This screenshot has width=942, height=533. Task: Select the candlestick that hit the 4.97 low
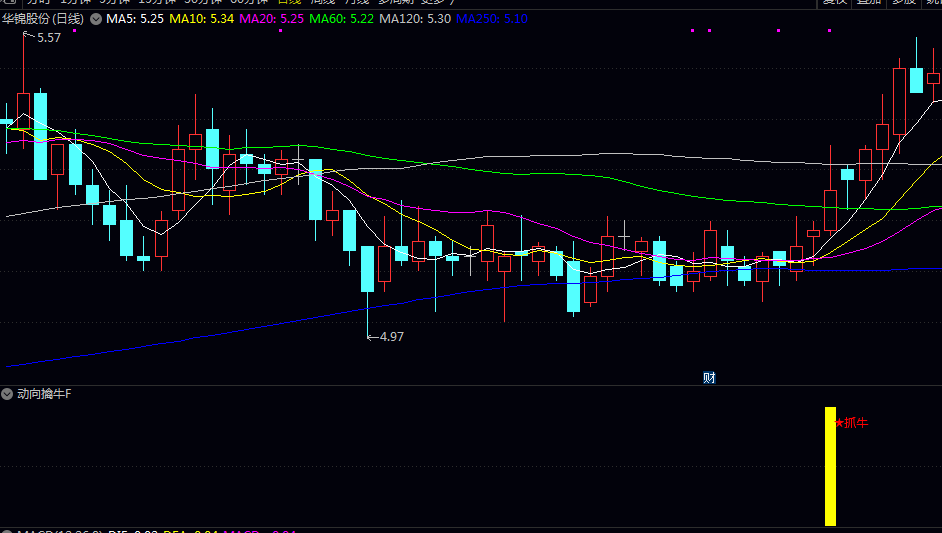368,268
